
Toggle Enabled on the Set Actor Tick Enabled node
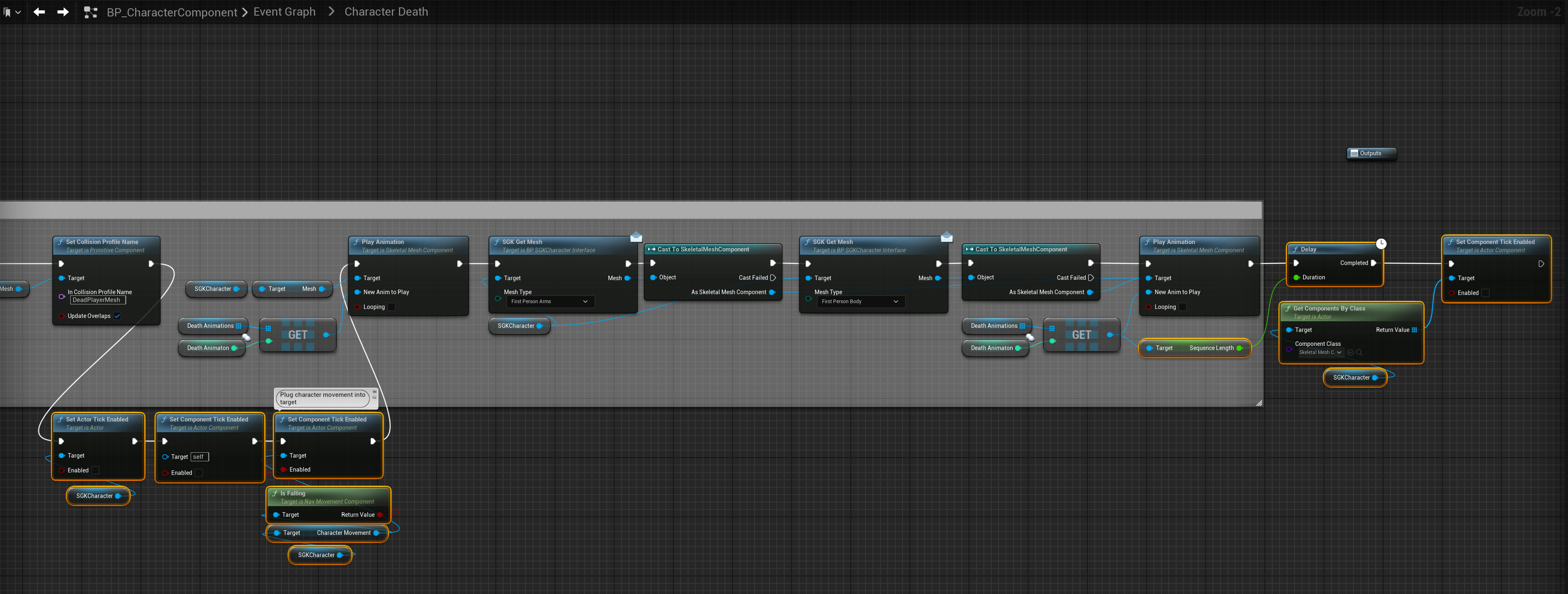click(x=95, y=470)
